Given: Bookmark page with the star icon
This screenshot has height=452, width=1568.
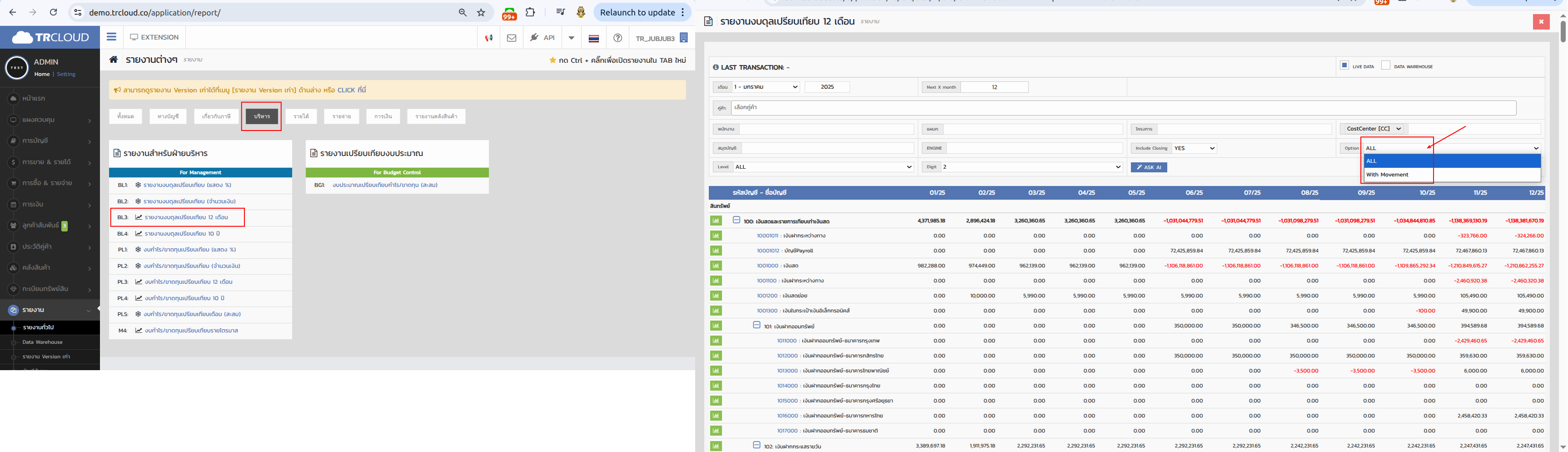Looking at the screenshot, I should tap(481, 12).
